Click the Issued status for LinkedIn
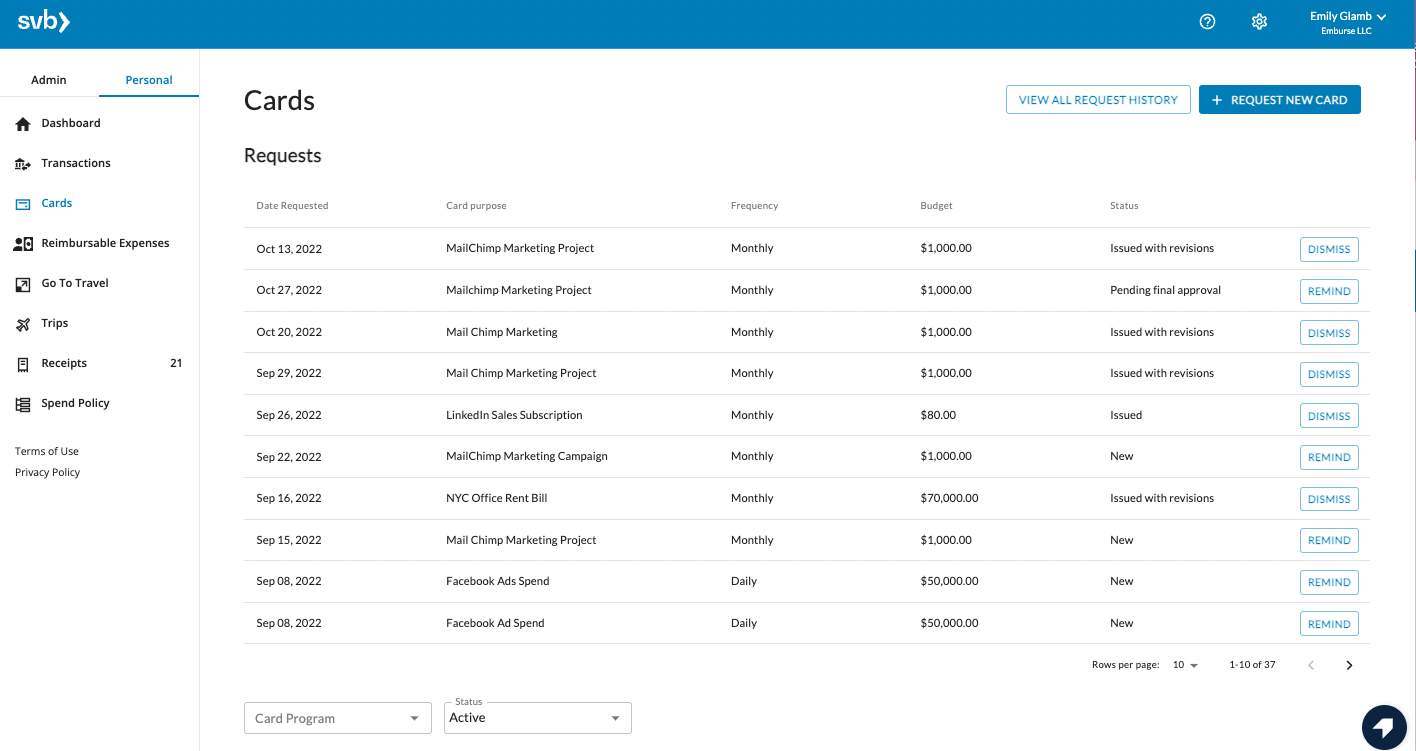 (1126, 415)
